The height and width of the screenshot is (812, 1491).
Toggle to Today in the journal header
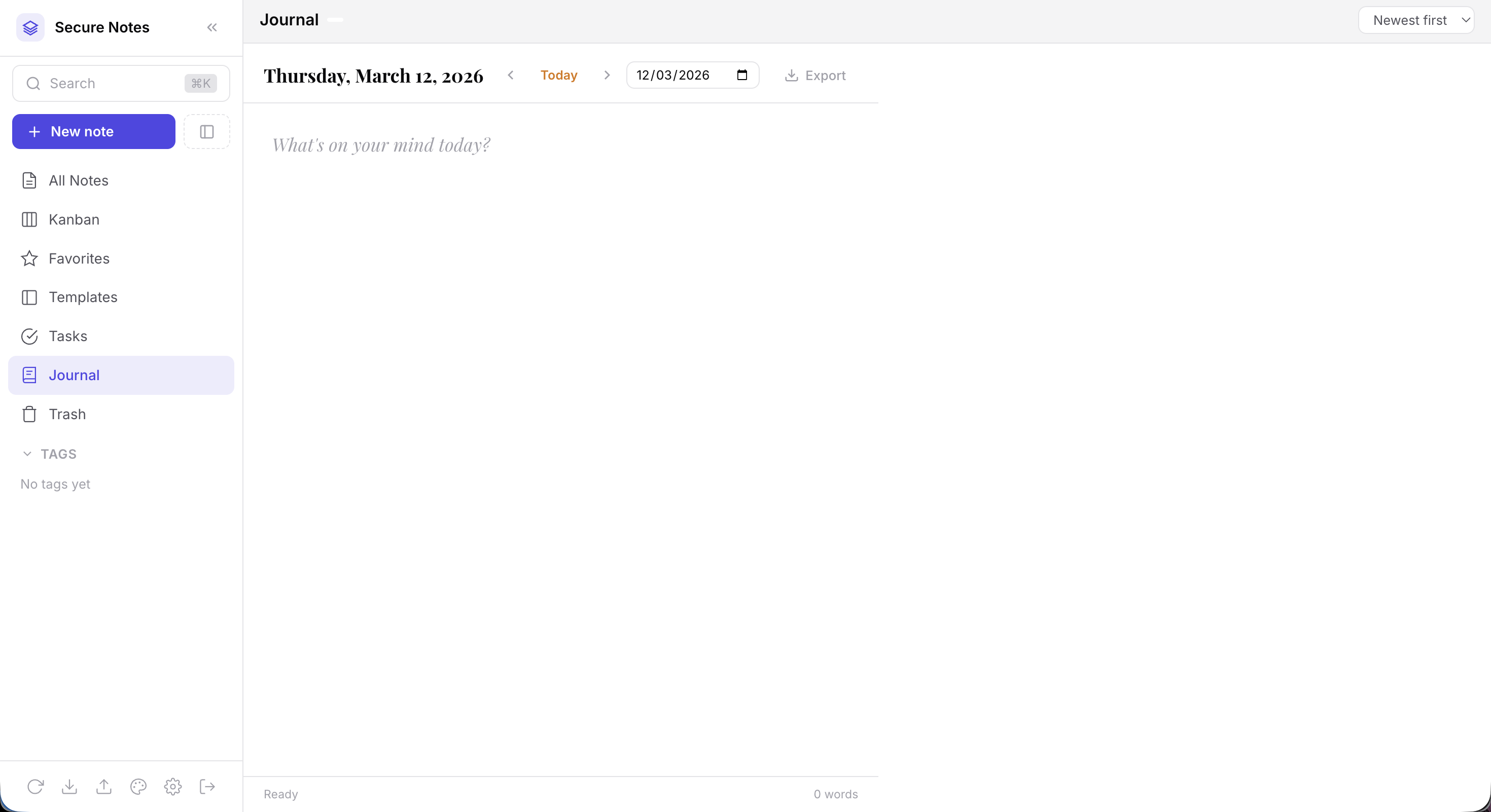coord(559,75)
